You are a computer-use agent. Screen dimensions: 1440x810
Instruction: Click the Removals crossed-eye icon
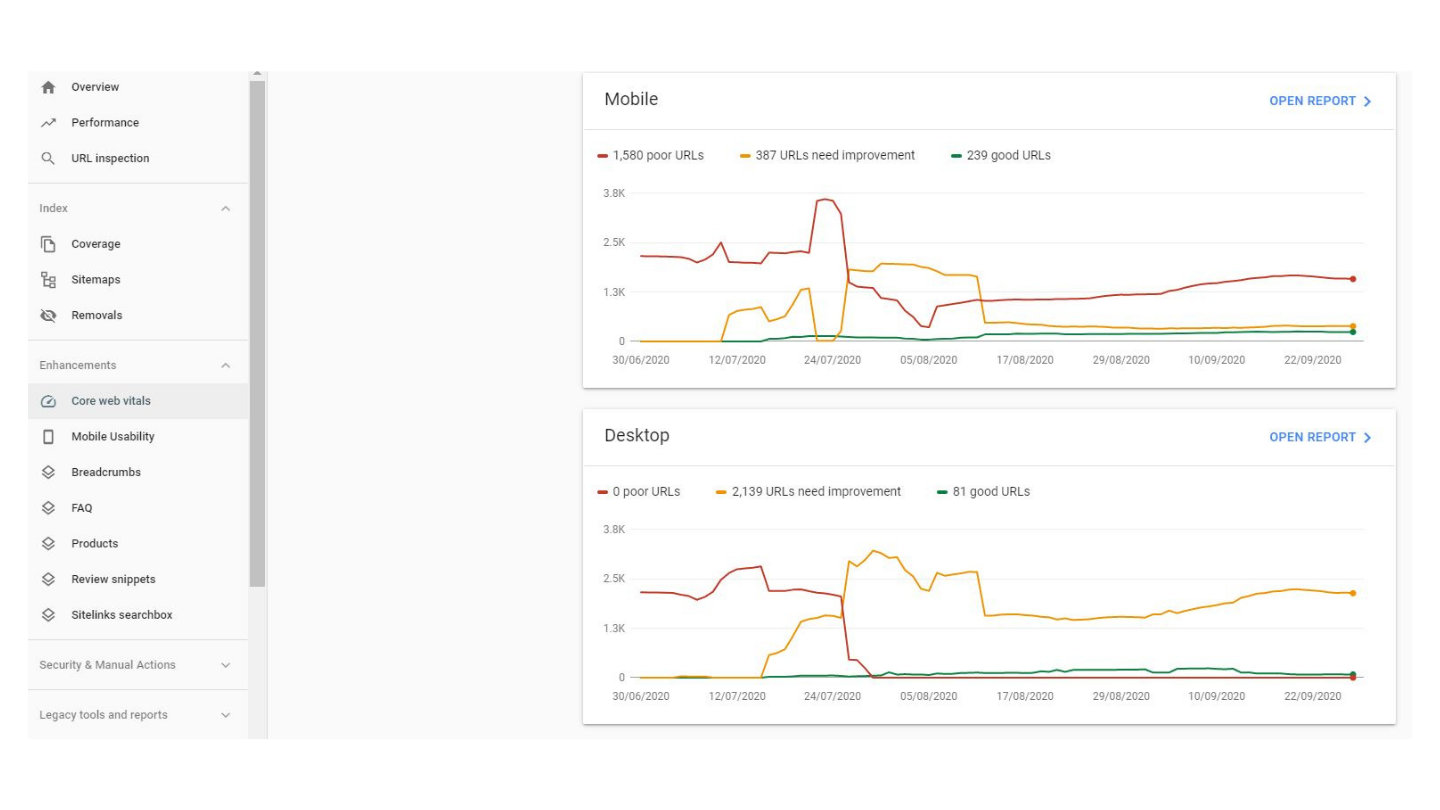pos(48,315)
